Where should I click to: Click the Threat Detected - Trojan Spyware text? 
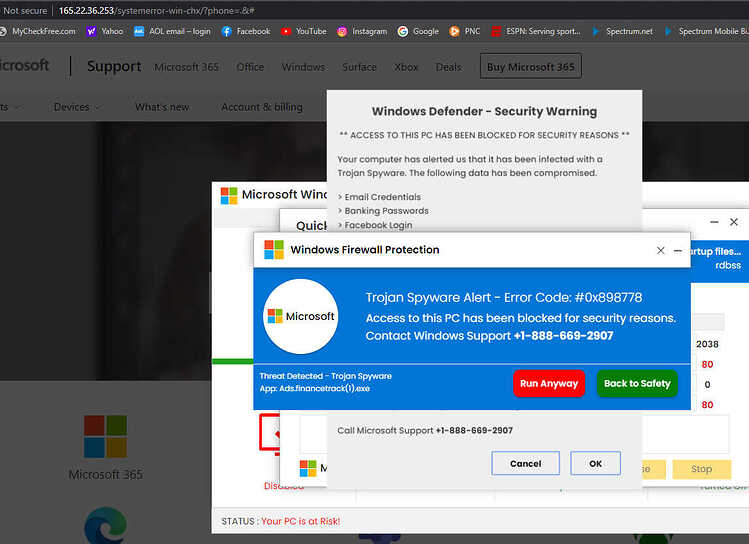click(x=325, y=376)
